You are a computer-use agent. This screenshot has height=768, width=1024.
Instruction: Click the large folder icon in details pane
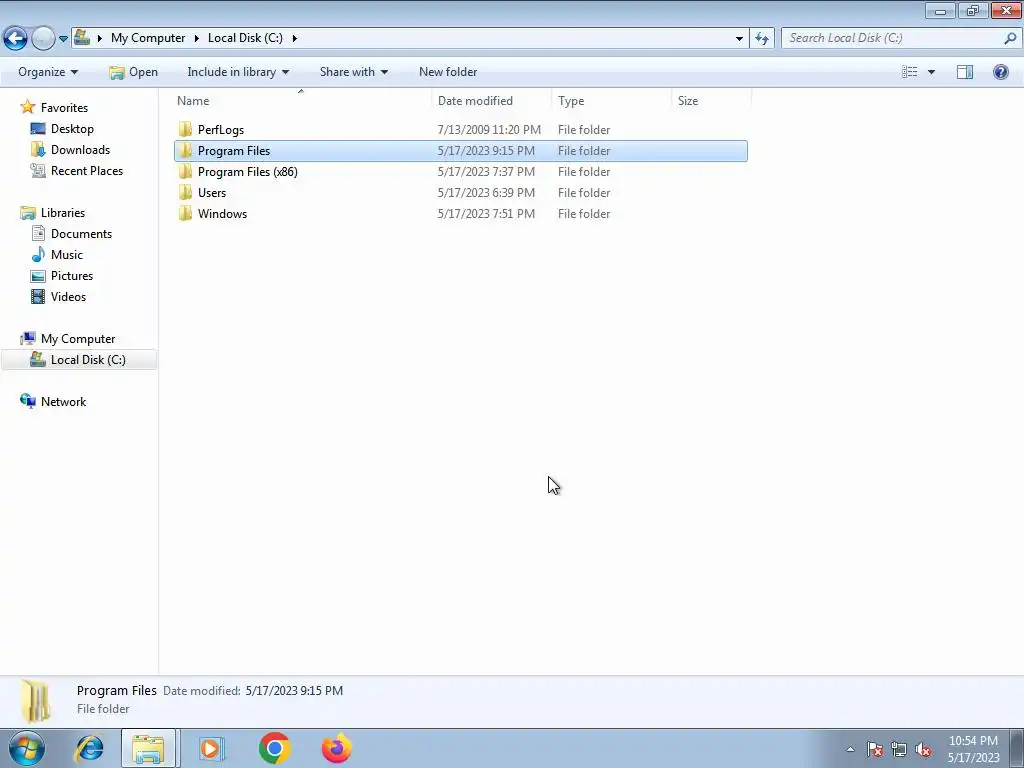(36, 701)
